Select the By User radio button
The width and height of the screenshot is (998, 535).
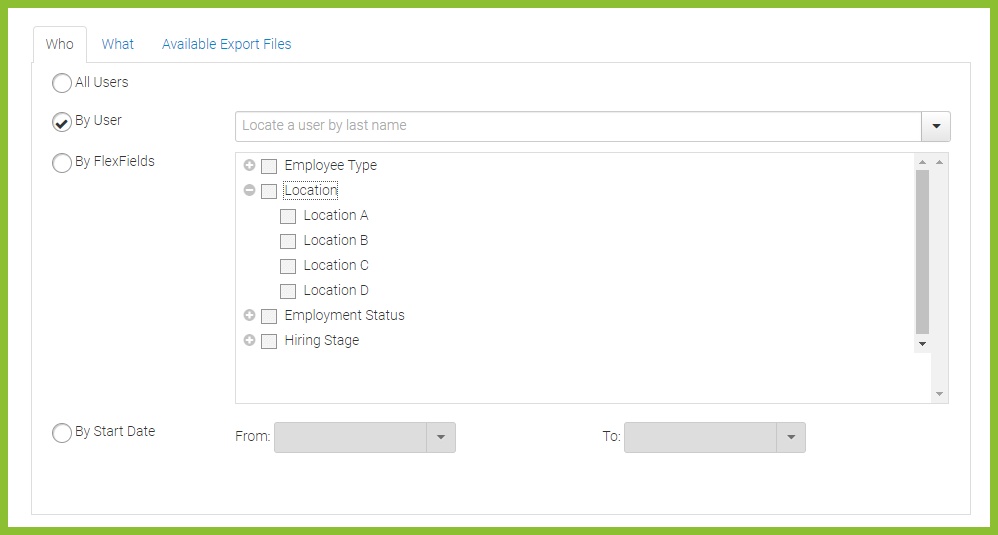click(x=62, y=122)
